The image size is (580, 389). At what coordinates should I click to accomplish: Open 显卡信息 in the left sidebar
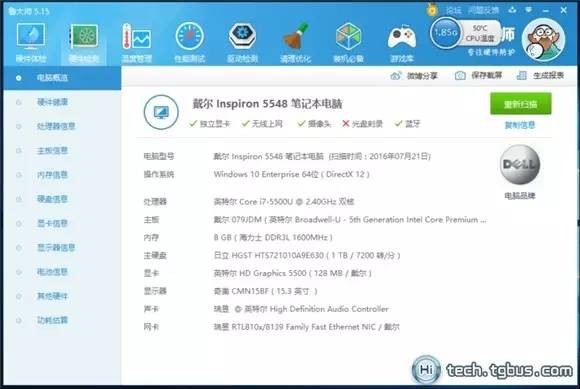(52, 223)
